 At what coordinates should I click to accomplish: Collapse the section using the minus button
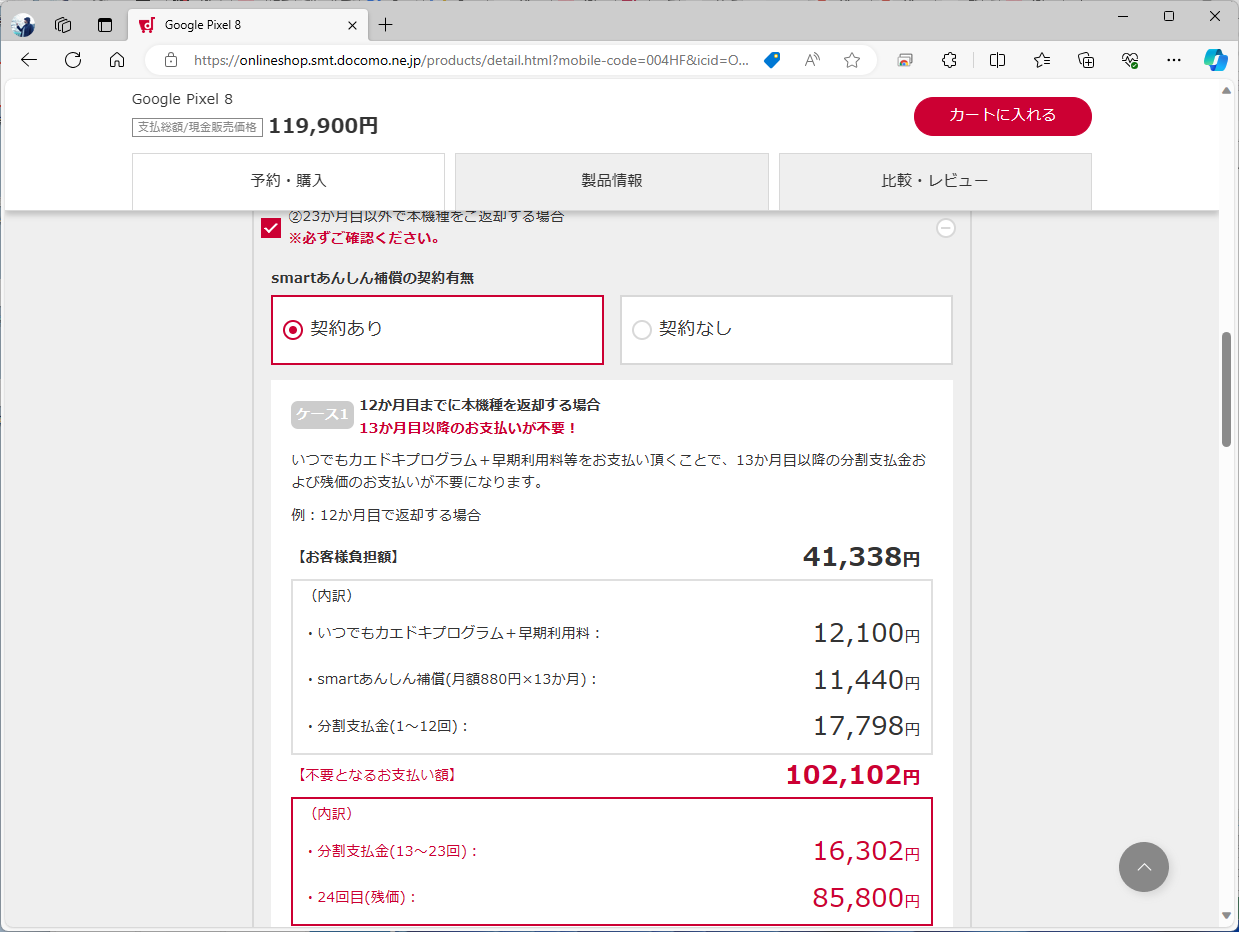945,228
